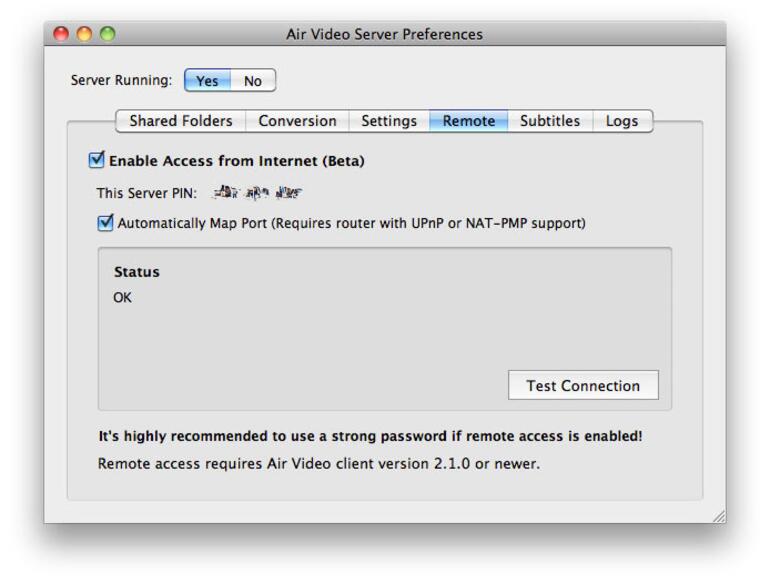The height and width of the screenshot is (578, 770).
Task: Click the strong password warning text
Action: point(370,437)
